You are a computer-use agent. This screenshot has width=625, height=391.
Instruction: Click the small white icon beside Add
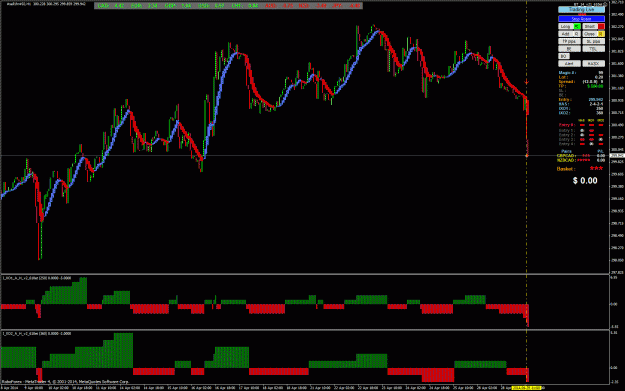(x=577, y=34)
